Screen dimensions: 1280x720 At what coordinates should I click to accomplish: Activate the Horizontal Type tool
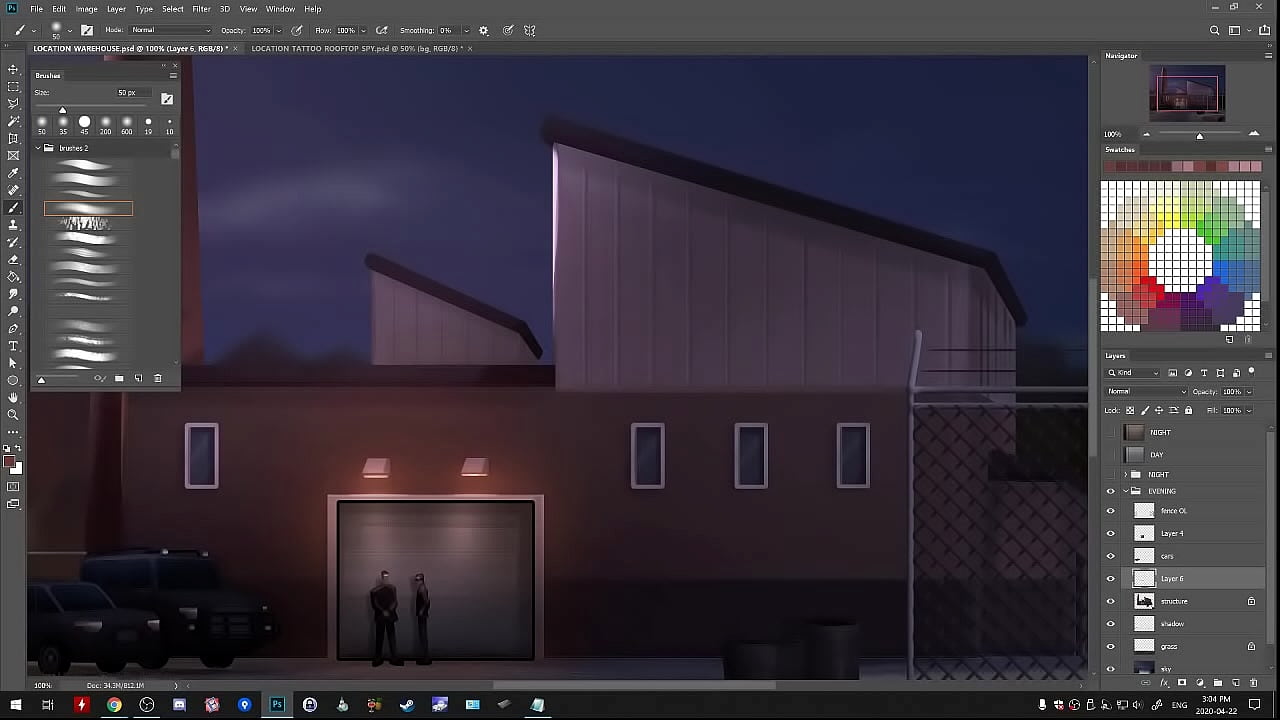[x=13, y=346]
